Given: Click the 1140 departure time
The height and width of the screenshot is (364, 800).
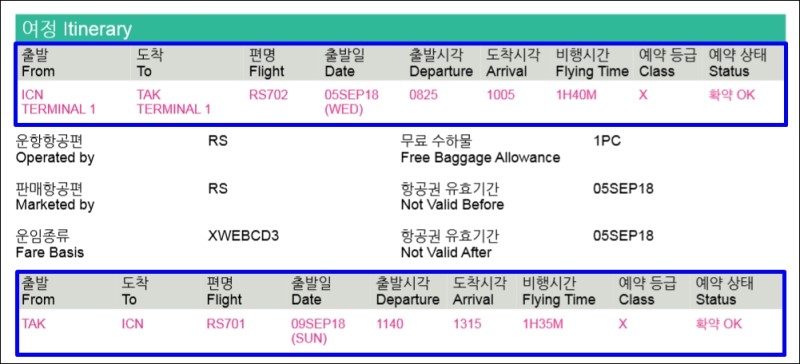Looking at the screenshot, I should [x=390, y=324].
